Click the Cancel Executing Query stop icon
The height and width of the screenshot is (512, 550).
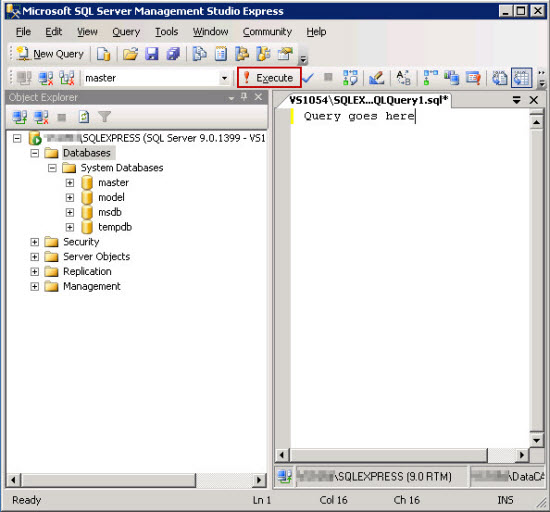click(x=328, y=77)
